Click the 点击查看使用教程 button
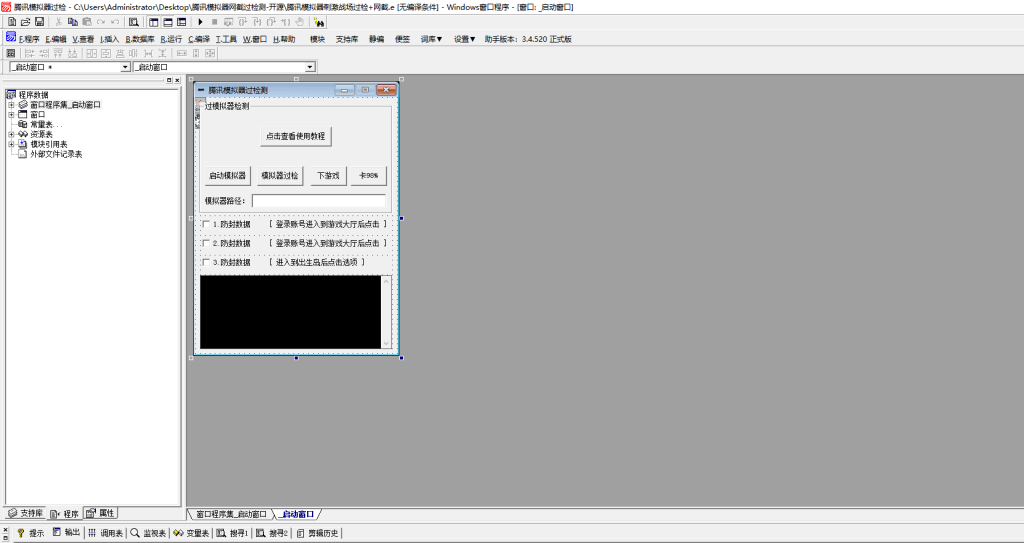Viewport: 1024px width, 543px height. click(x=296, y=137)
